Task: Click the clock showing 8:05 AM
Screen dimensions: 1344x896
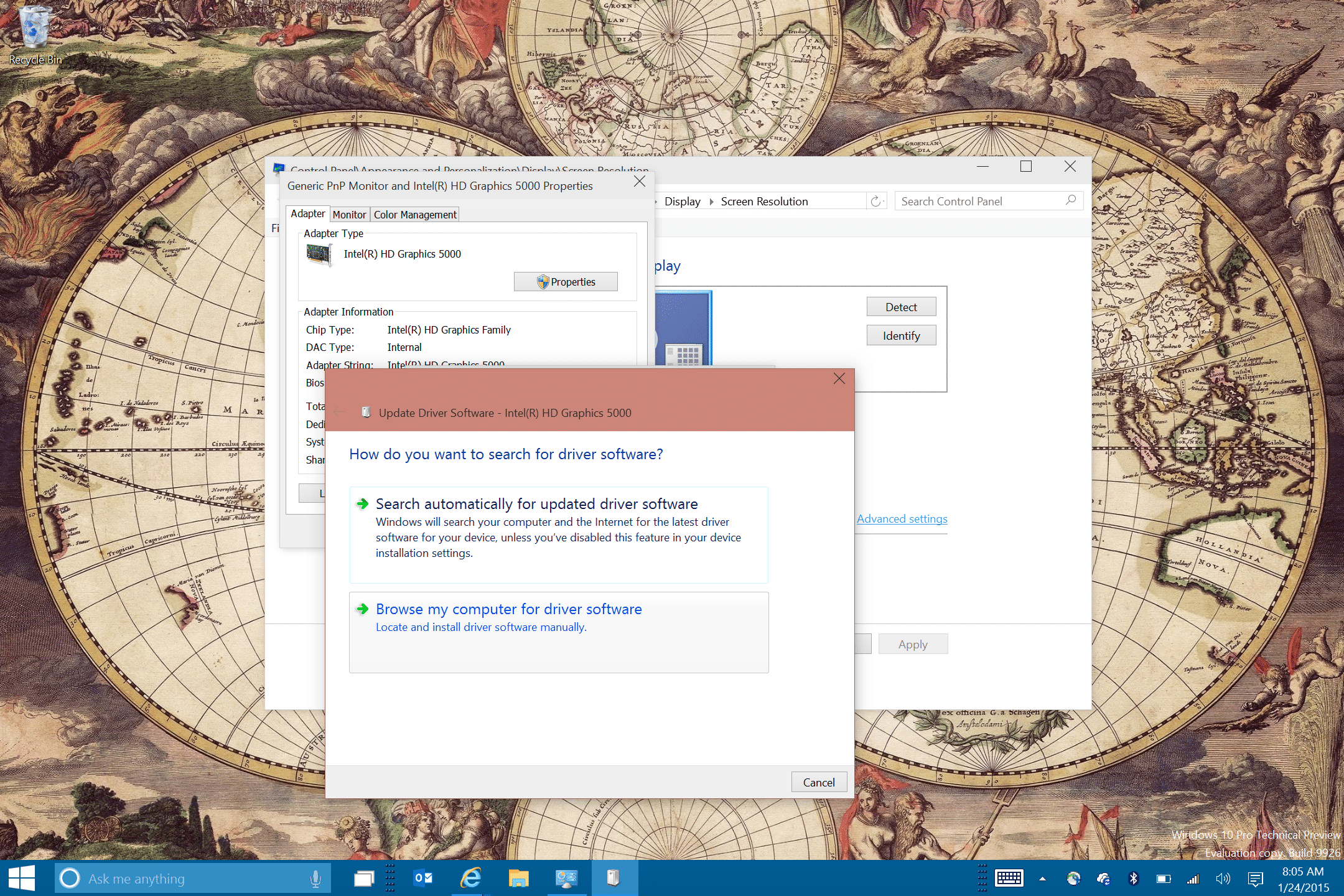Action: point(1303,871)
